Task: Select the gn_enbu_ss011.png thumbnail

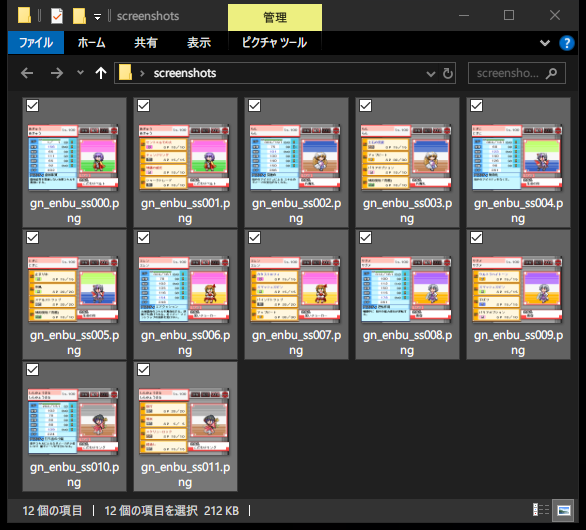Action: [x=184, y=421]
